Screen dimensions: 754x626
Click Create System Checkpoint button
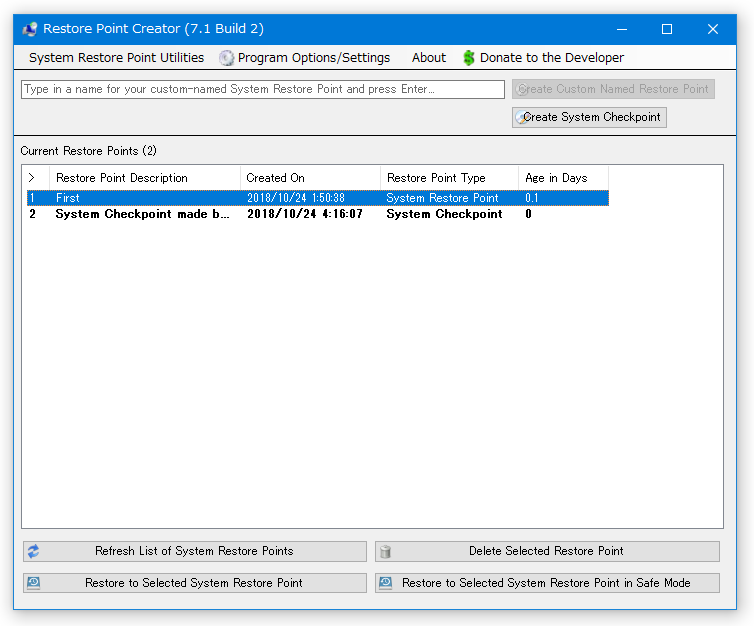point(589,117)
